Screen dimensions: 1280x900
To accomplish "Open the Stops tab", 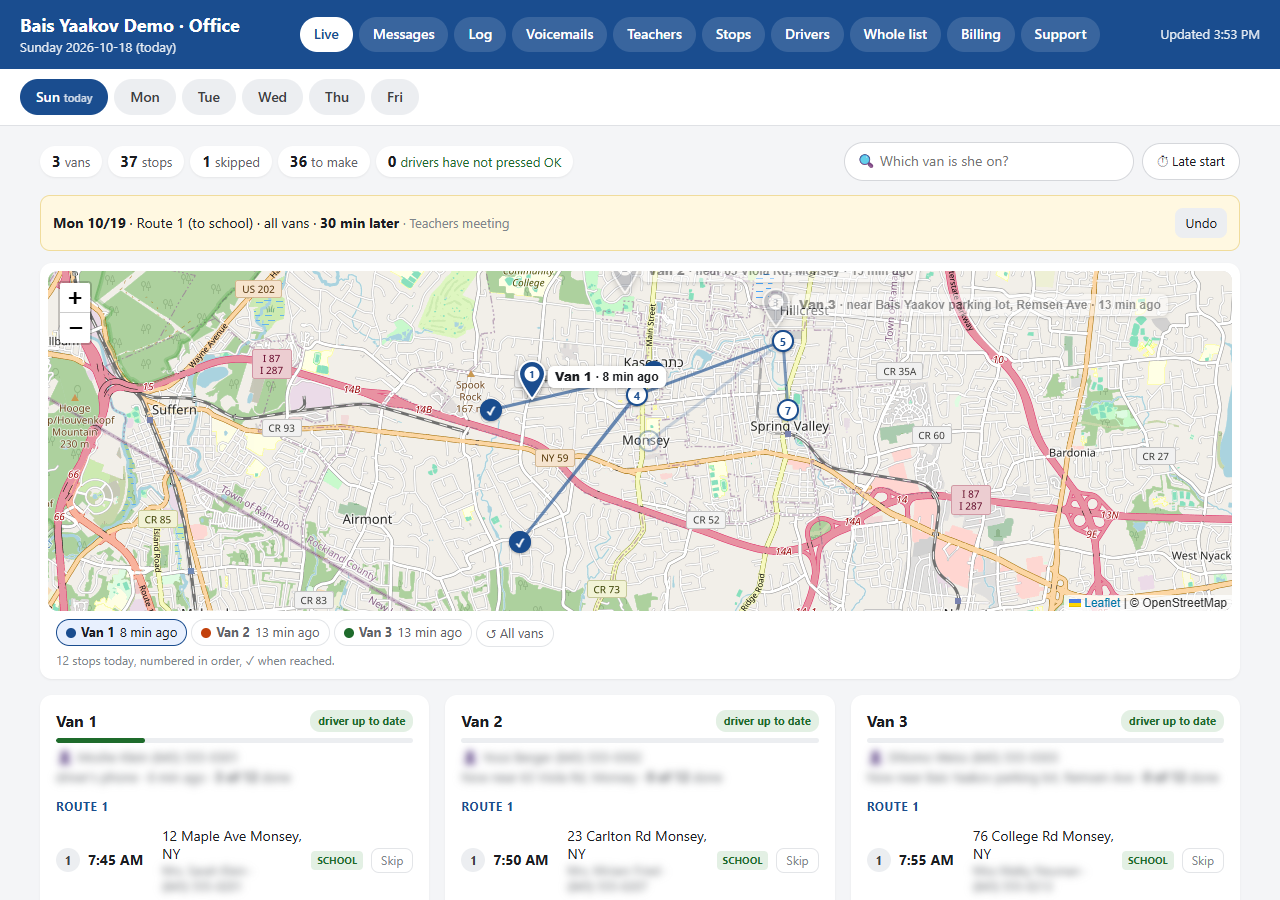I will pyautogui.click(x=733, y=34).
